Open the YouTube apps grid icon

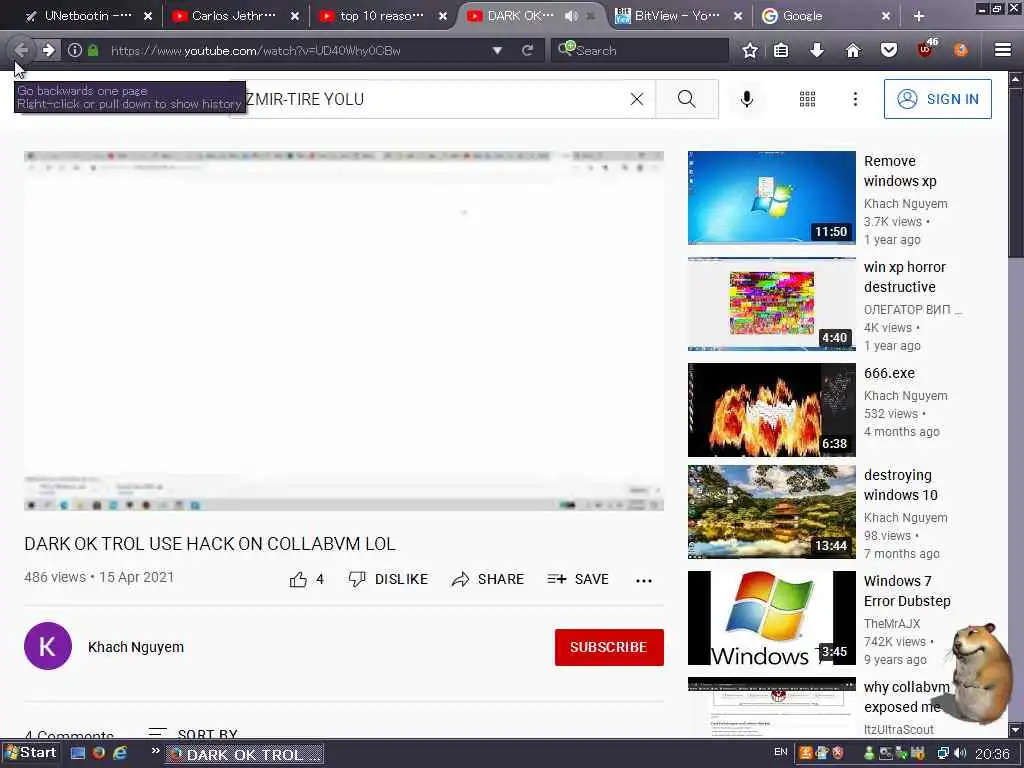[807, 99]
